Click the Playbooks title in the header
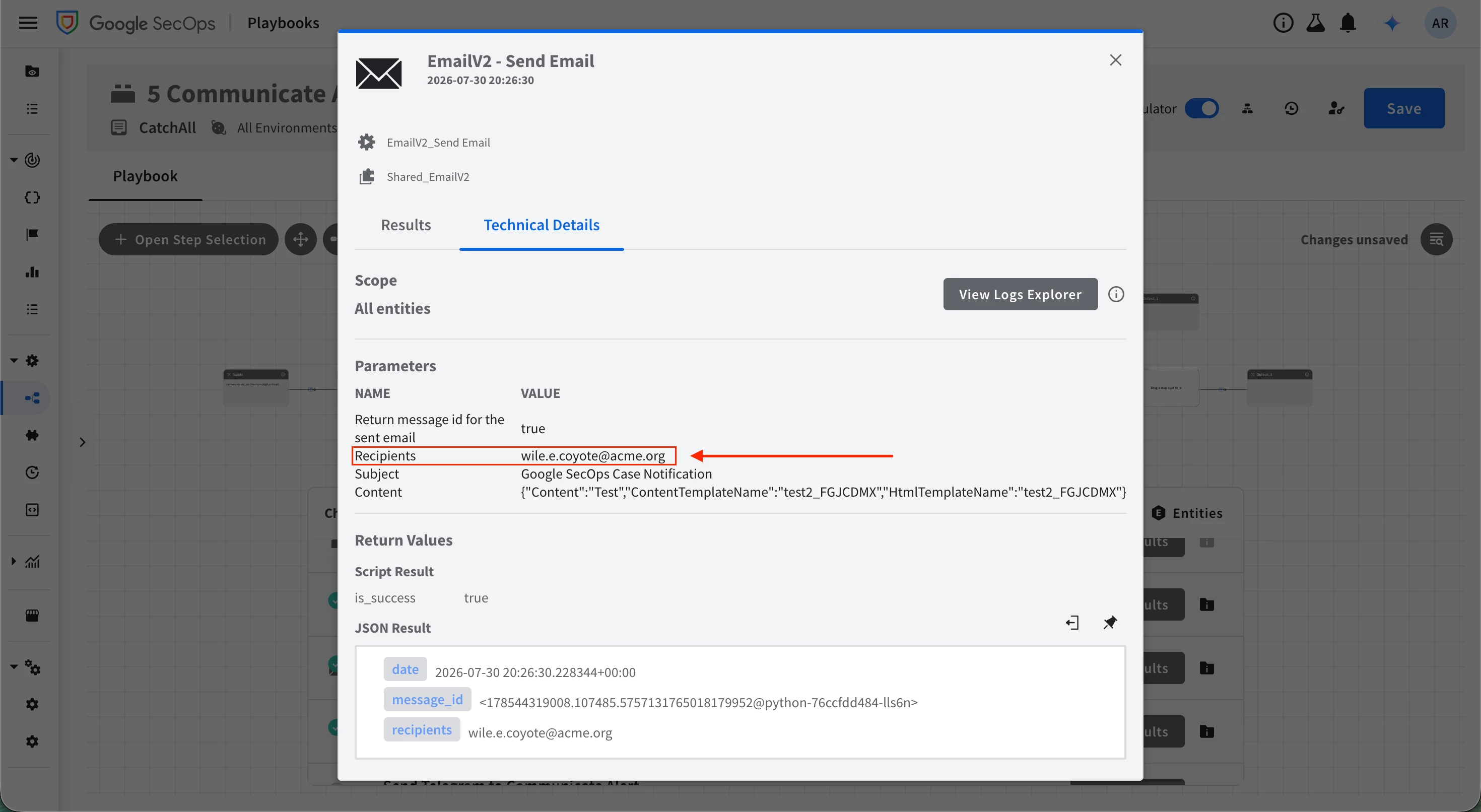 point(283,23)
